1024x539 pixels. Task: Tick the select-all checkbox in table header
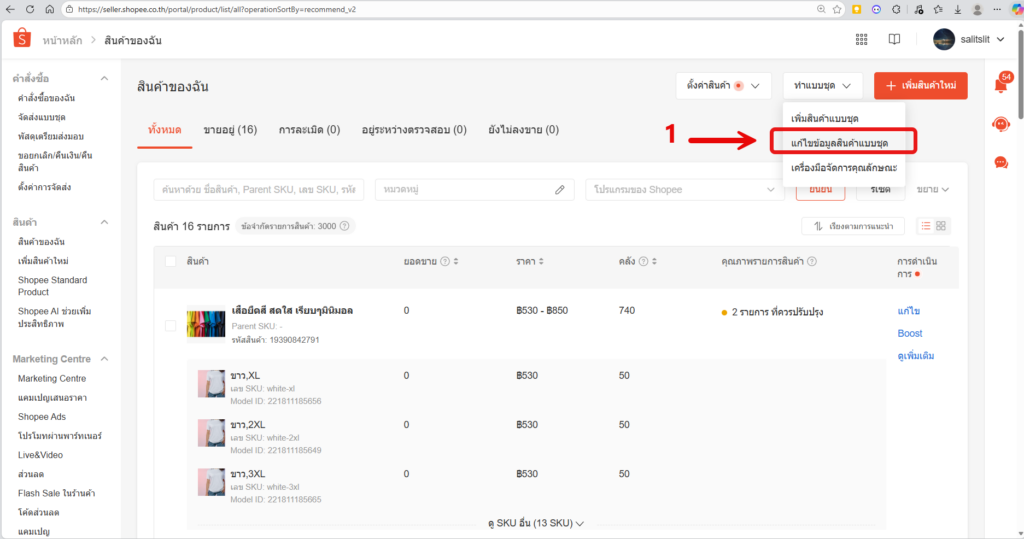170,262
